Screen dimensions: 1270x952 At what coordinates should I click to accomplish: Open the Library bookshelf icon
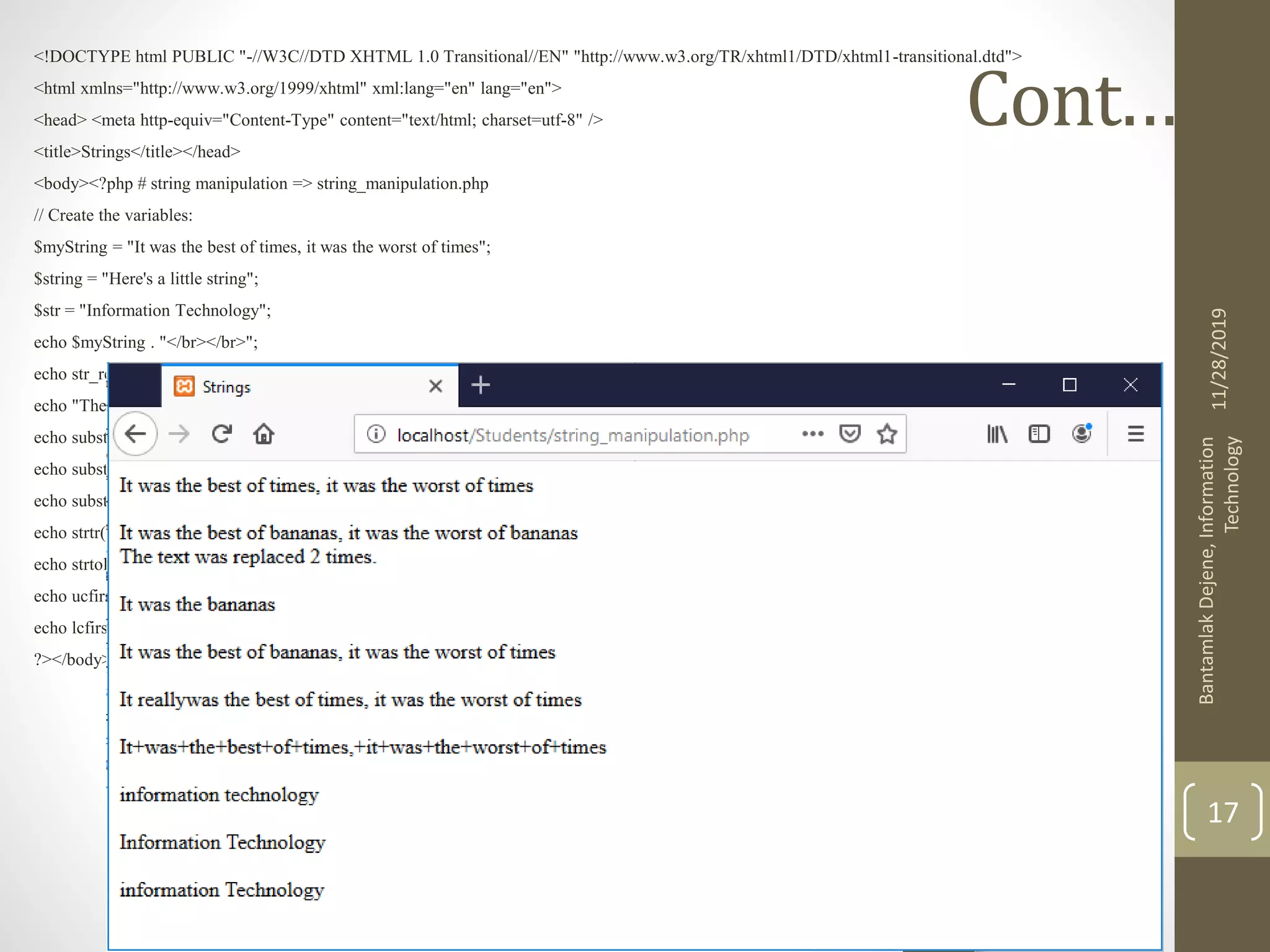point(997,434)
